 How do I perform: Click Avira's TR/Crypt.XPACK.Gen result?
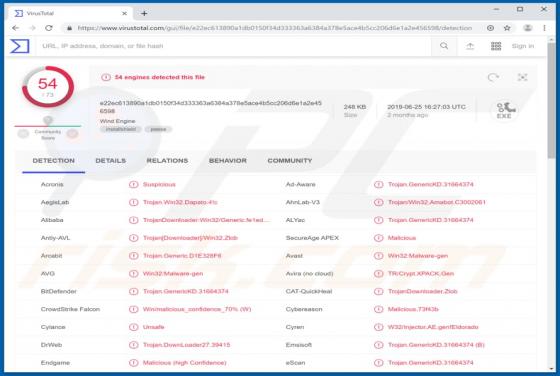pyautogui.click(x=421, y=274)
